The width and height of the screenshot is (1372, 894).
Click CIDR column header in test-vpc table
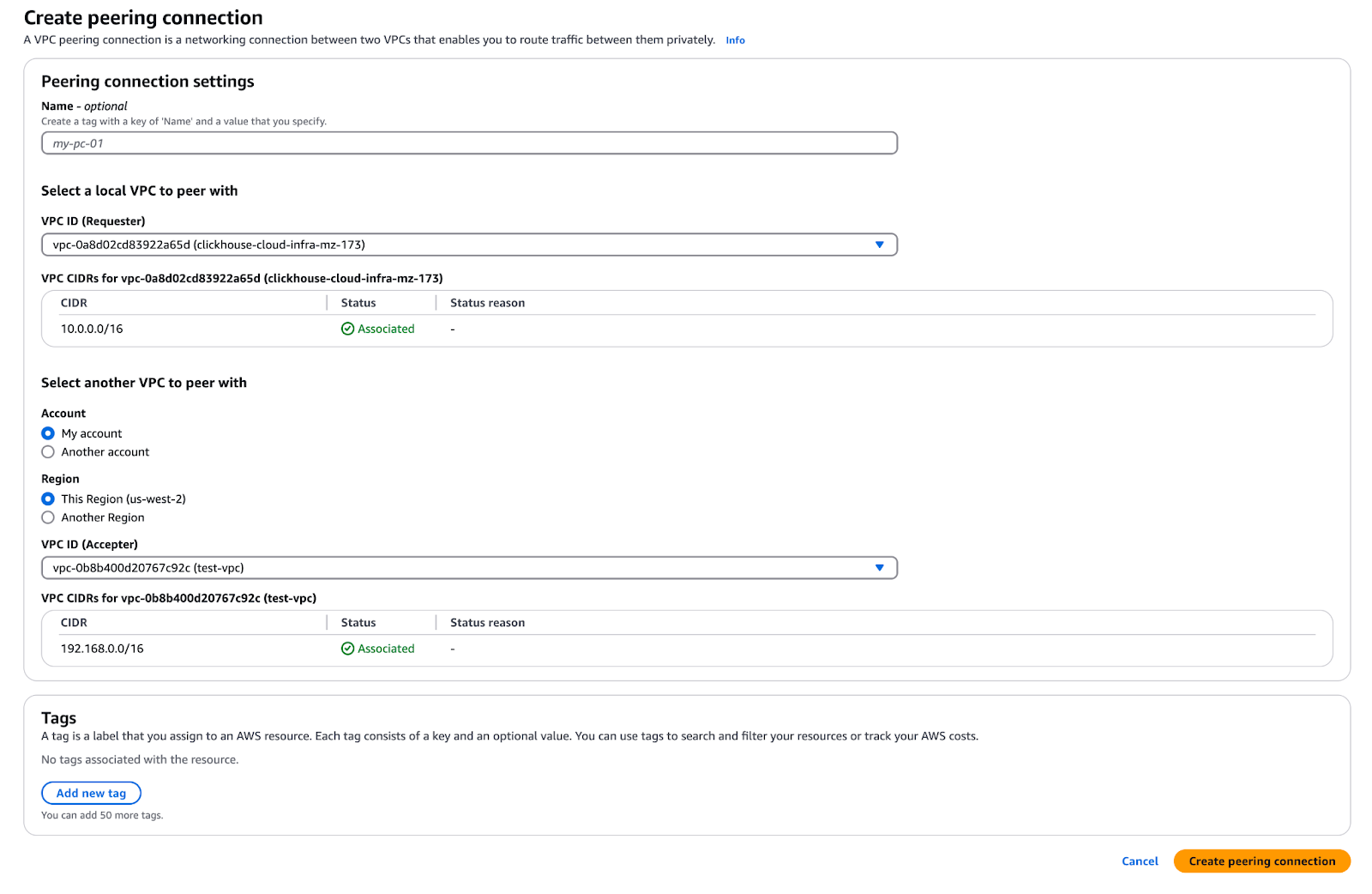pos(74,623)
